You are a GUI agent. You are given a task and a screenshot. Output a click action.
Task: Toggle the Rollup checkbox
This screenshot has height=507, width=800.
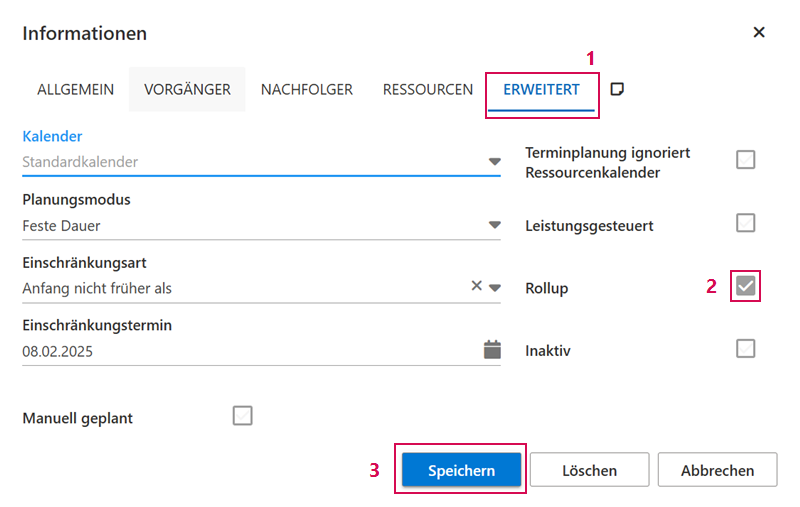click(745, 287)
